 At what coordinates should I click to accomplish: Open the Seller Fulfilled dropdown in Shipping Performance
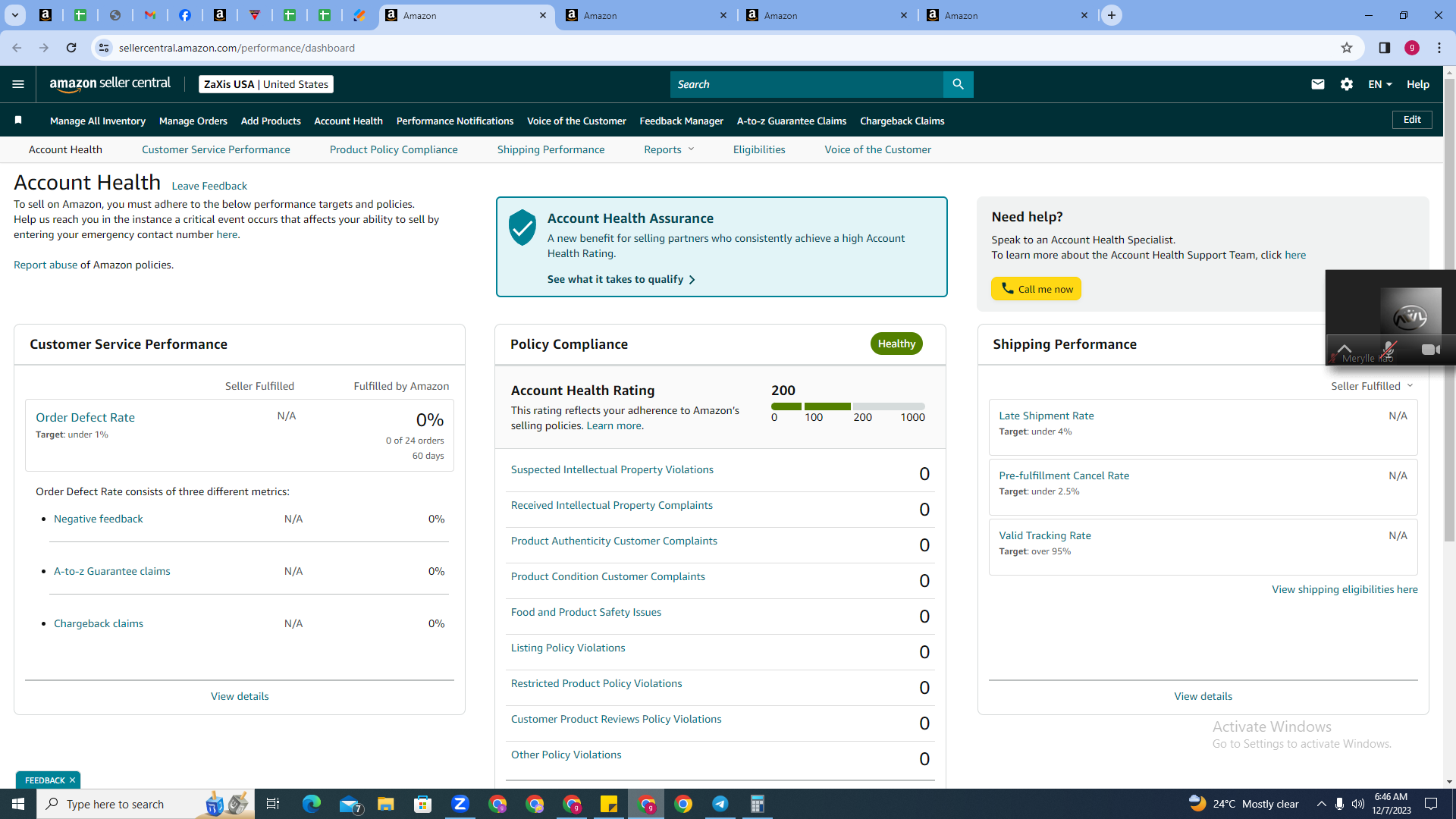[1372, 386]
